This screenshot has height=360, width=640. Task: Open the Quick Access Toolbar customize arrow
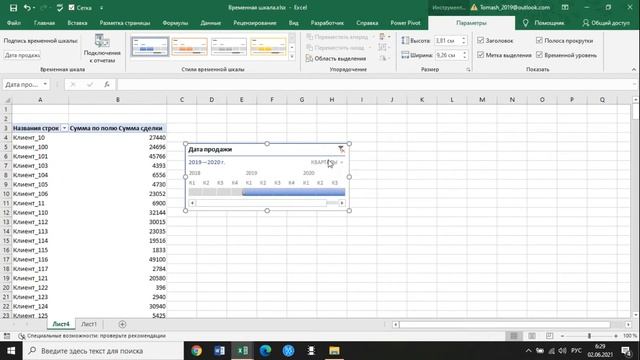click(x=101, y=8)
